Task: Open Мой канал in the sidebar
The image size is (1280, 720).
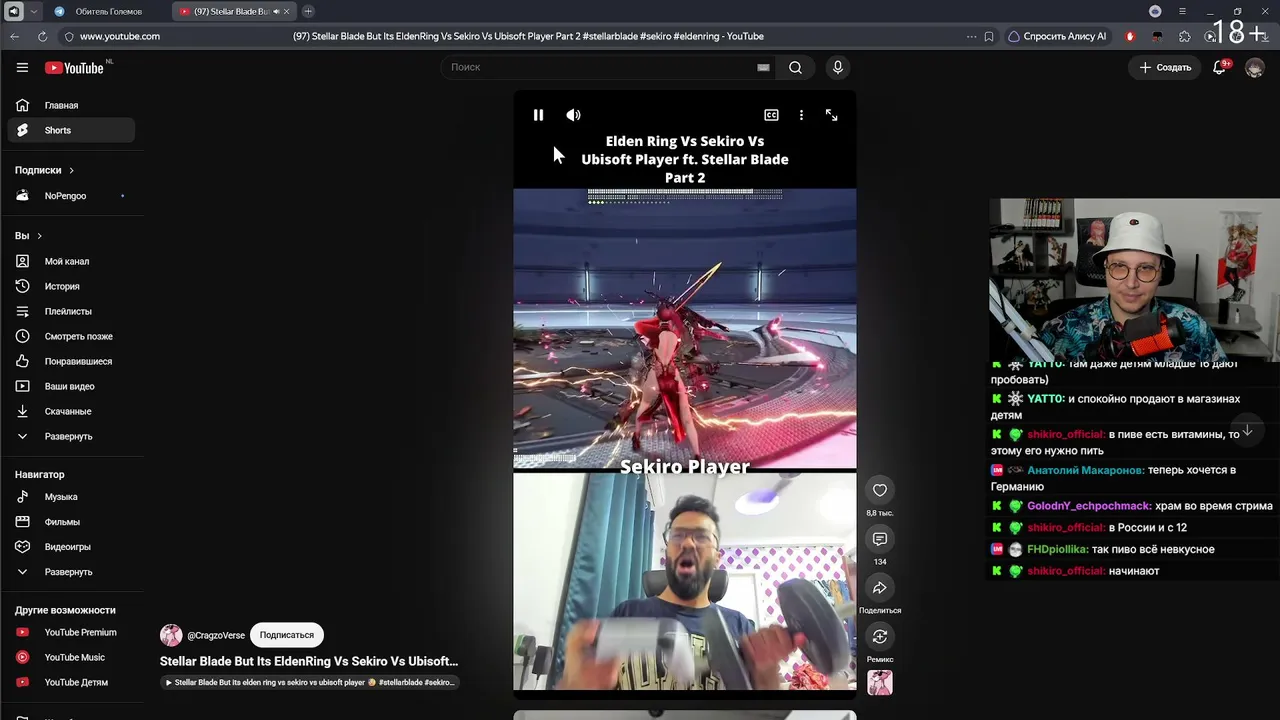Action: 71,261
